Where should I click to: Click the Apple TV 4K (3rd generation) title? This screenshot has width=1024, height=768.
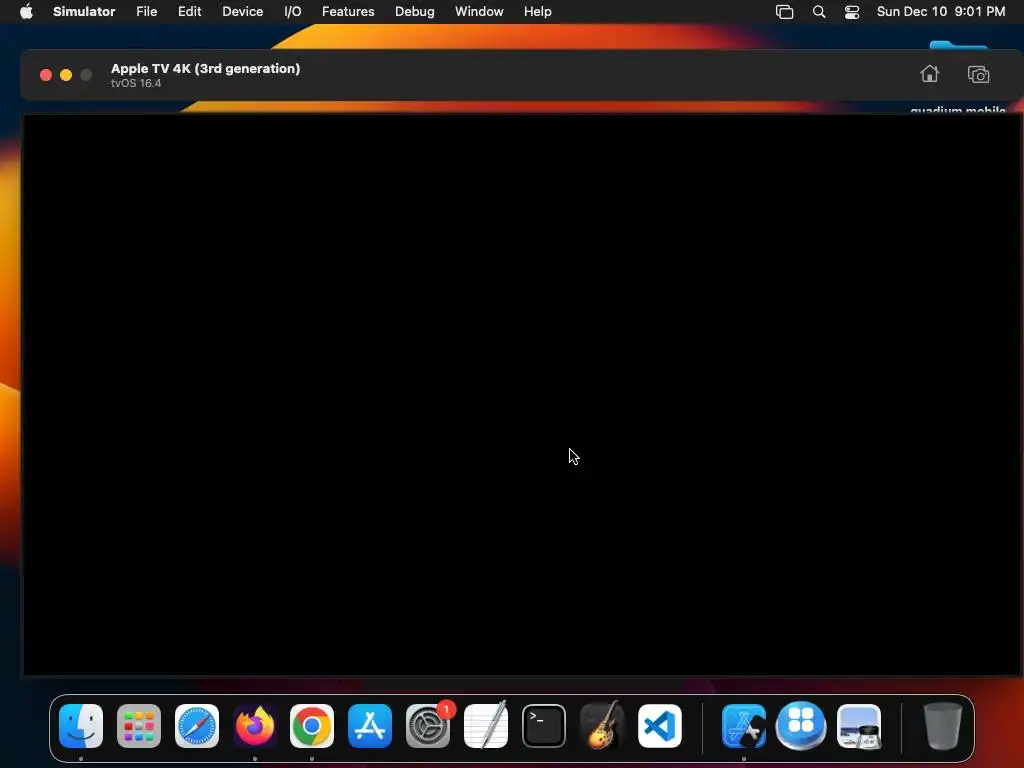tap(205, 69)
